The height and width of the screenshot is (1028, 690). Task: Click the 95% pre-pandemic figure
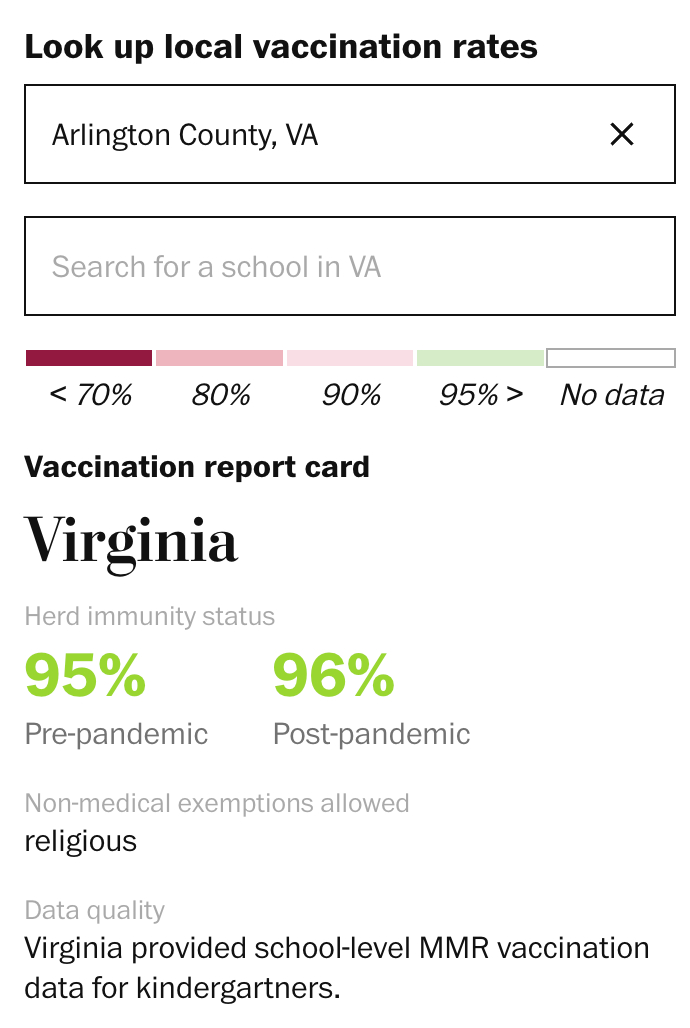tap(85, 675)
